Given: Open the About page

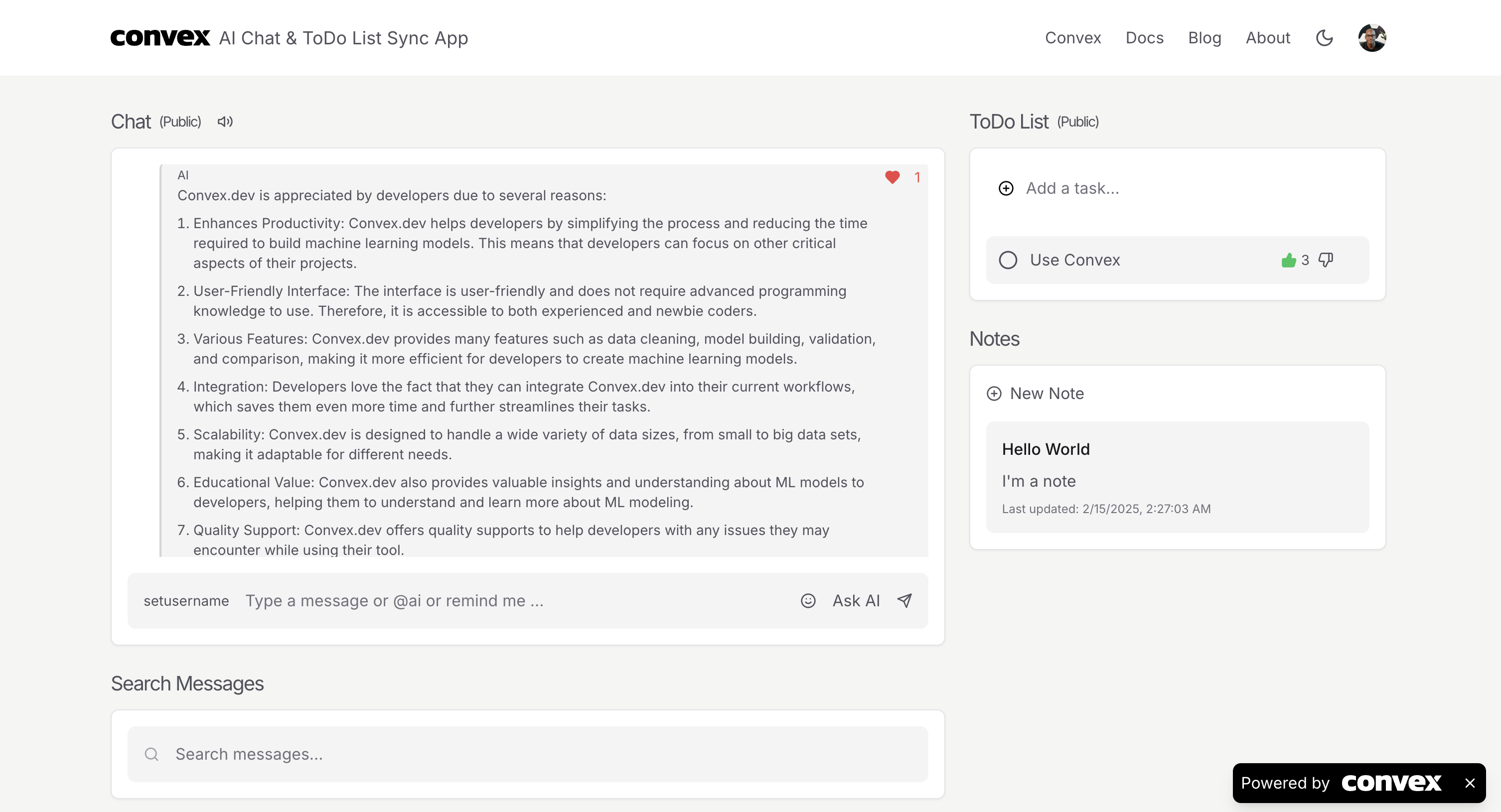Looking at the screenshot, I should 1268,37.
